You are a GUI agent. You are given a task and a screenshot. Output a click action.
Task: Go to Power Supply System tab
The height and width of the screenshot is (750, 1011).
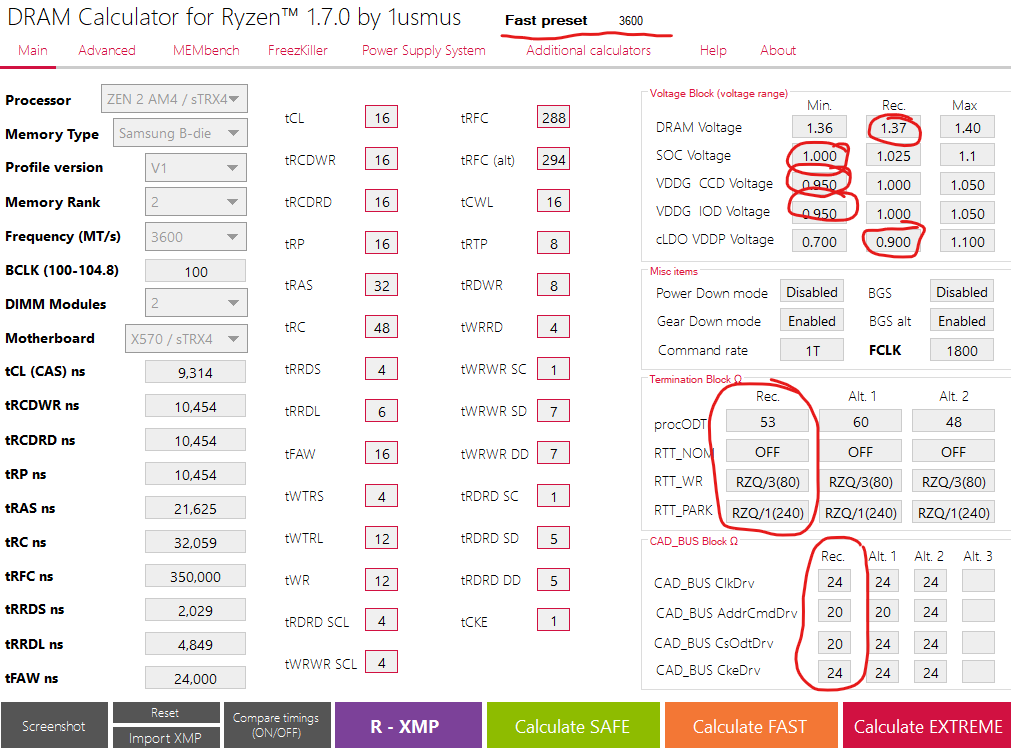[x=424, y=50]
